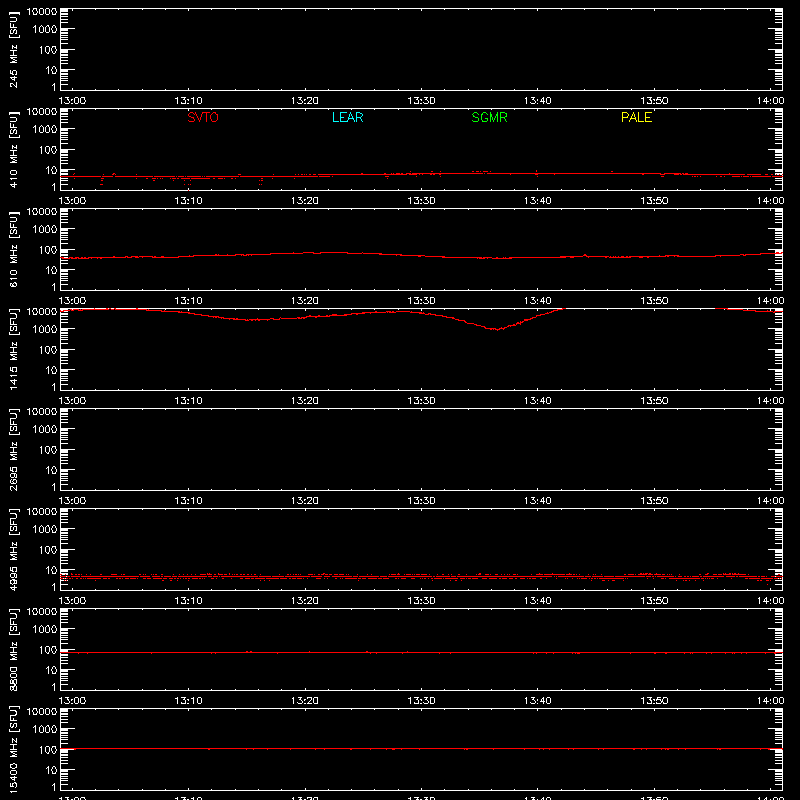Screen dimensions: 800x800
Task: Click the green SGMR station label
Action: click(489, 117)
